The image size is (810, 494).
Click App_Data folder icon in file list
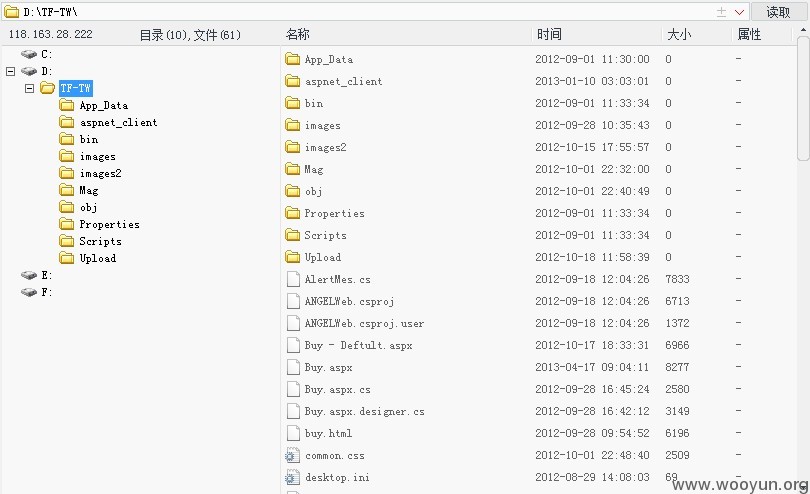click(x=292, y=59)
